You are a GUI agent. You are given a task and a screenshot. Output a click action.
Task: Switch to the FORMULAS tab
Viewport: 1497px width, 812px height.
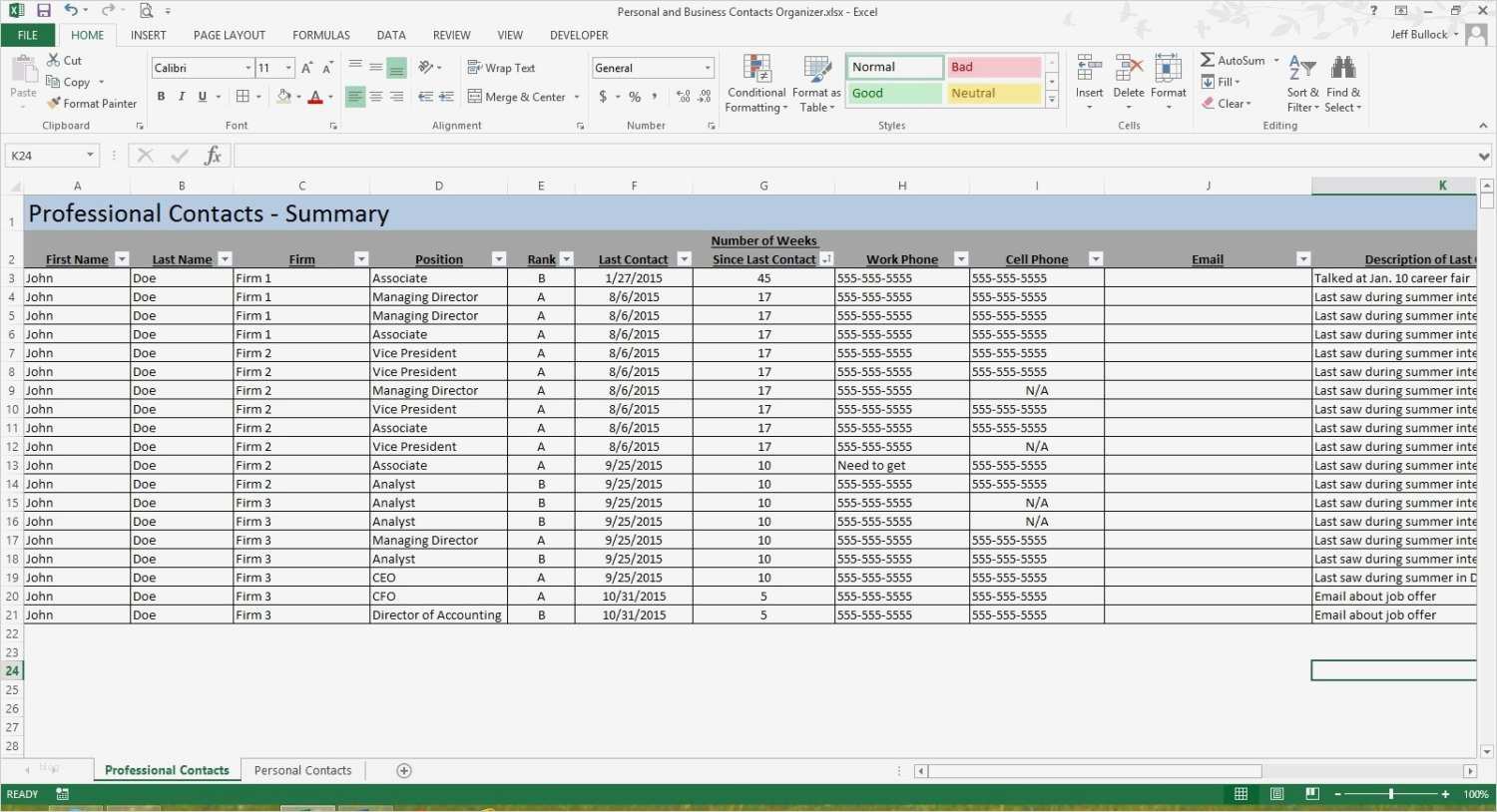321,35
